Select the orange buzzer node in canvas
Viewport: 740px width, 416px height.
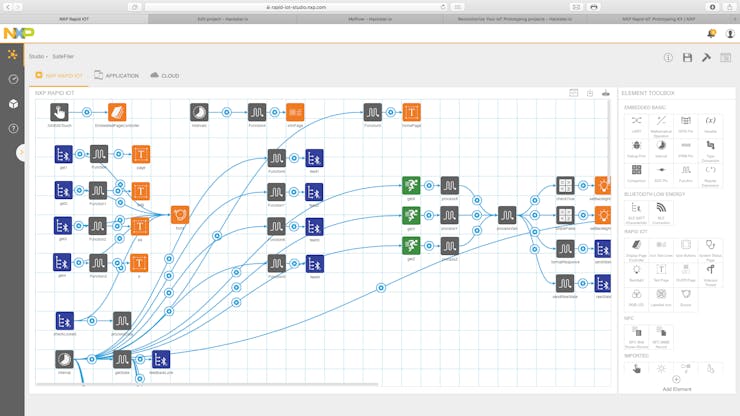(180, 215)
